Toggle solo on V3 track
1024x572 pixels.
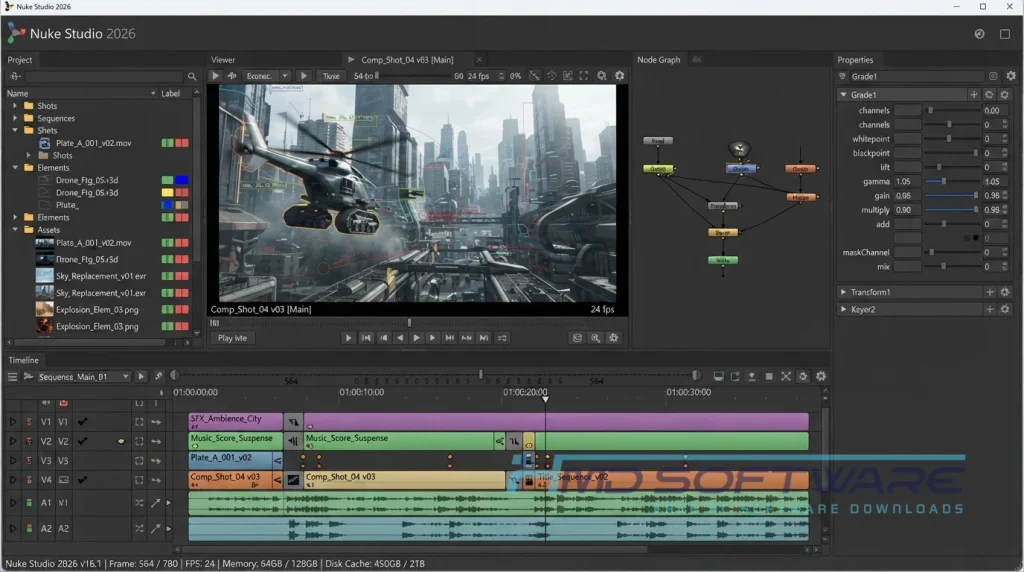tap(29, 460)
